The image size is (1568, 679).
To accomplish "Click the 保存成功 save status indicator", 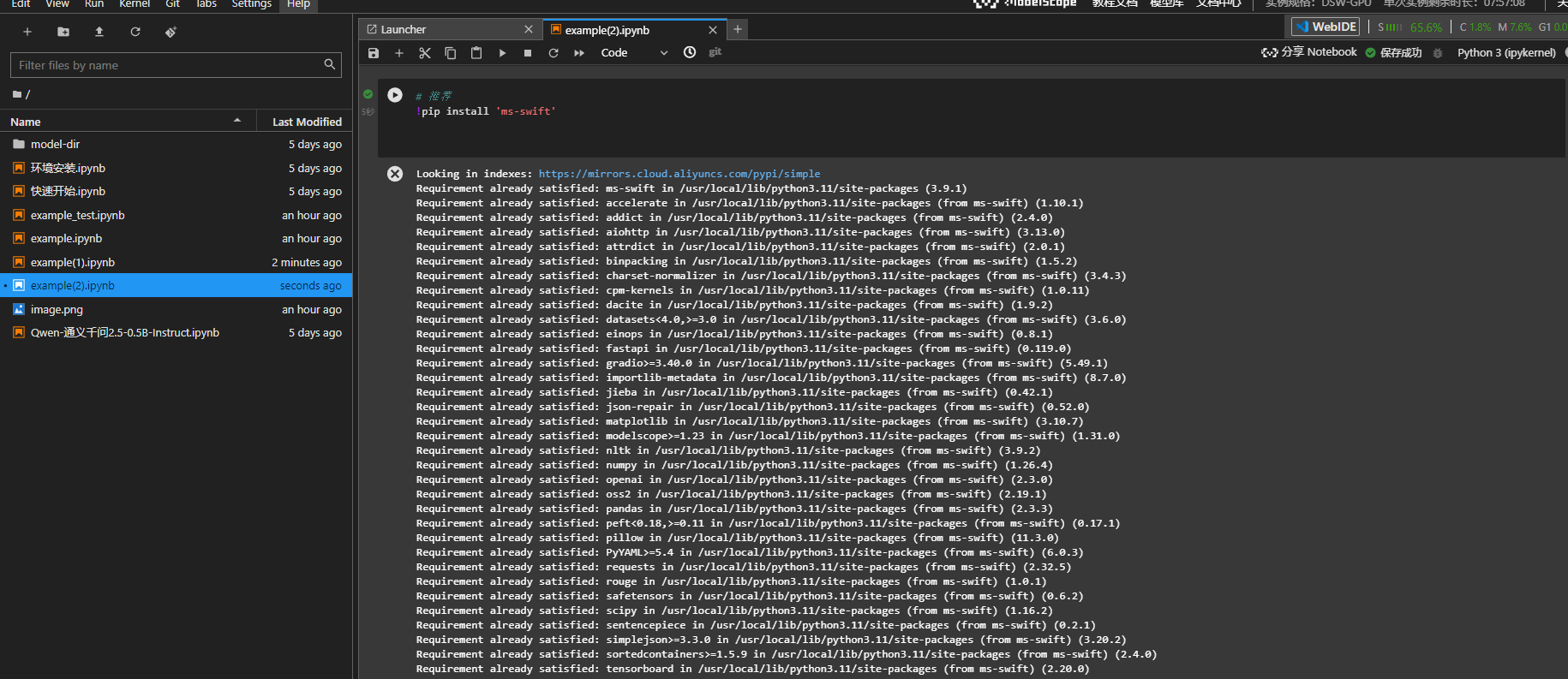I will click(x=1393, y=53).
